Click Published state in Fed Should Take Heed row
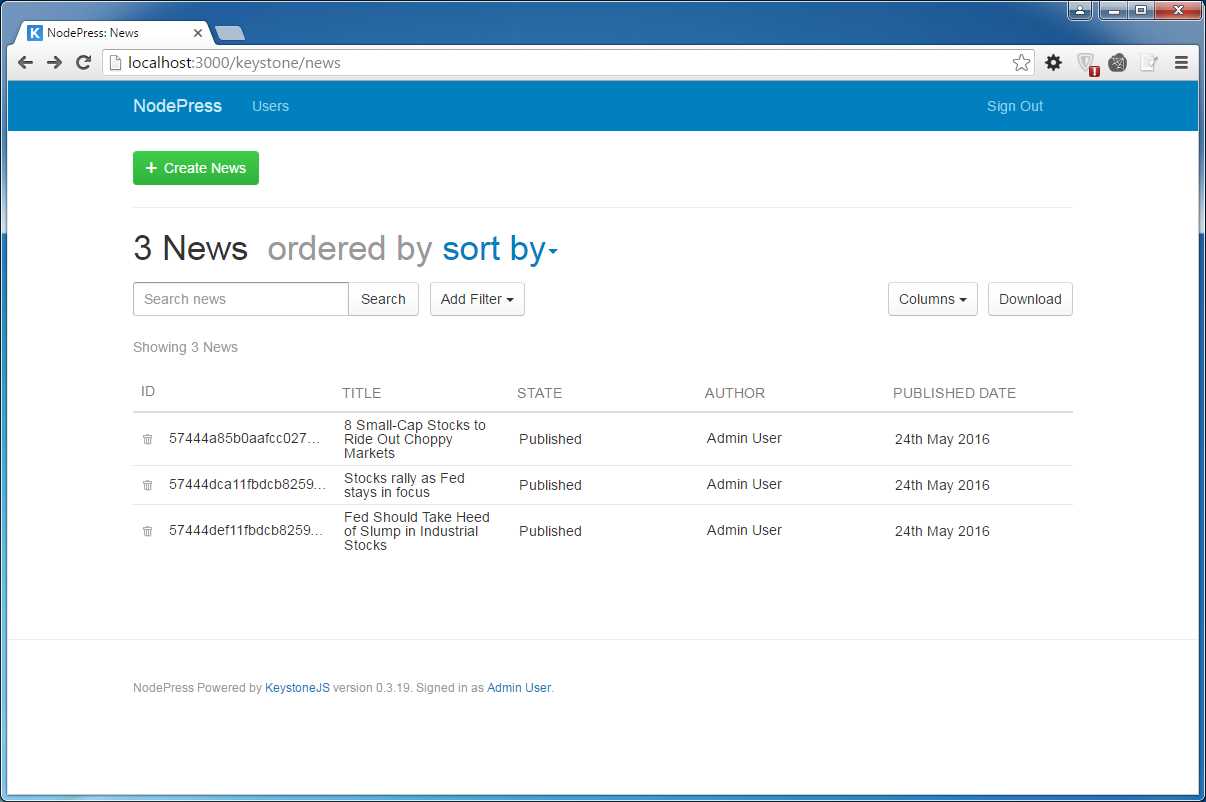 coord(550,531)
